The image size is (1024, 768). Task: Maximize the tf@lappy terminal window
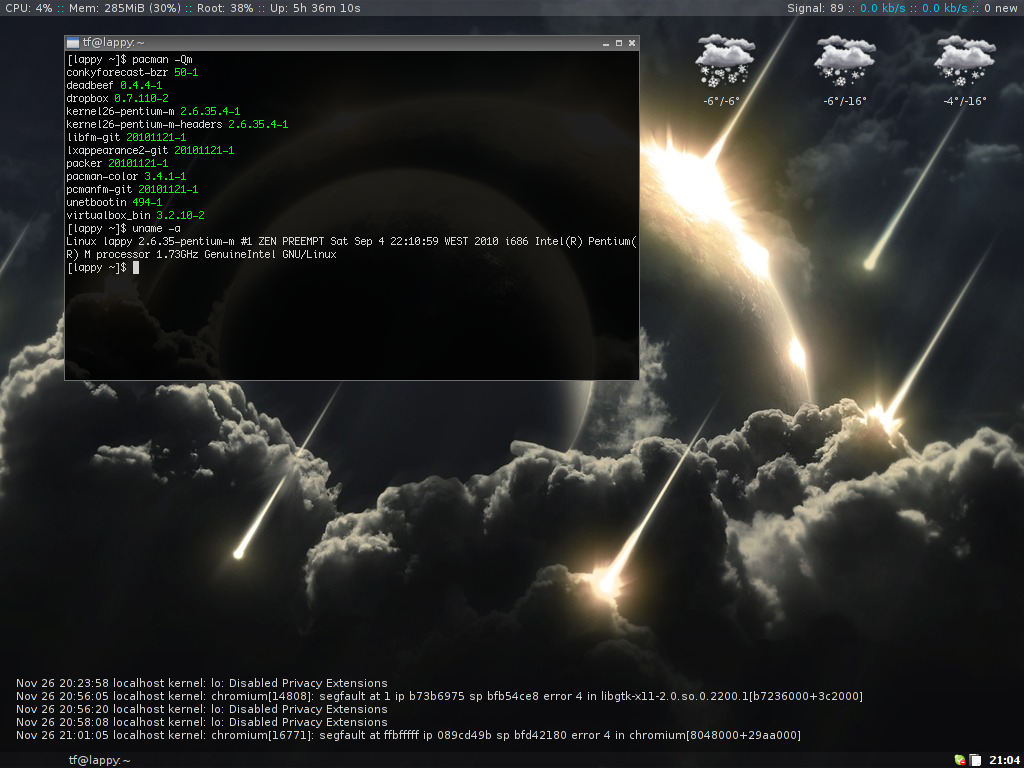(618, 43)
